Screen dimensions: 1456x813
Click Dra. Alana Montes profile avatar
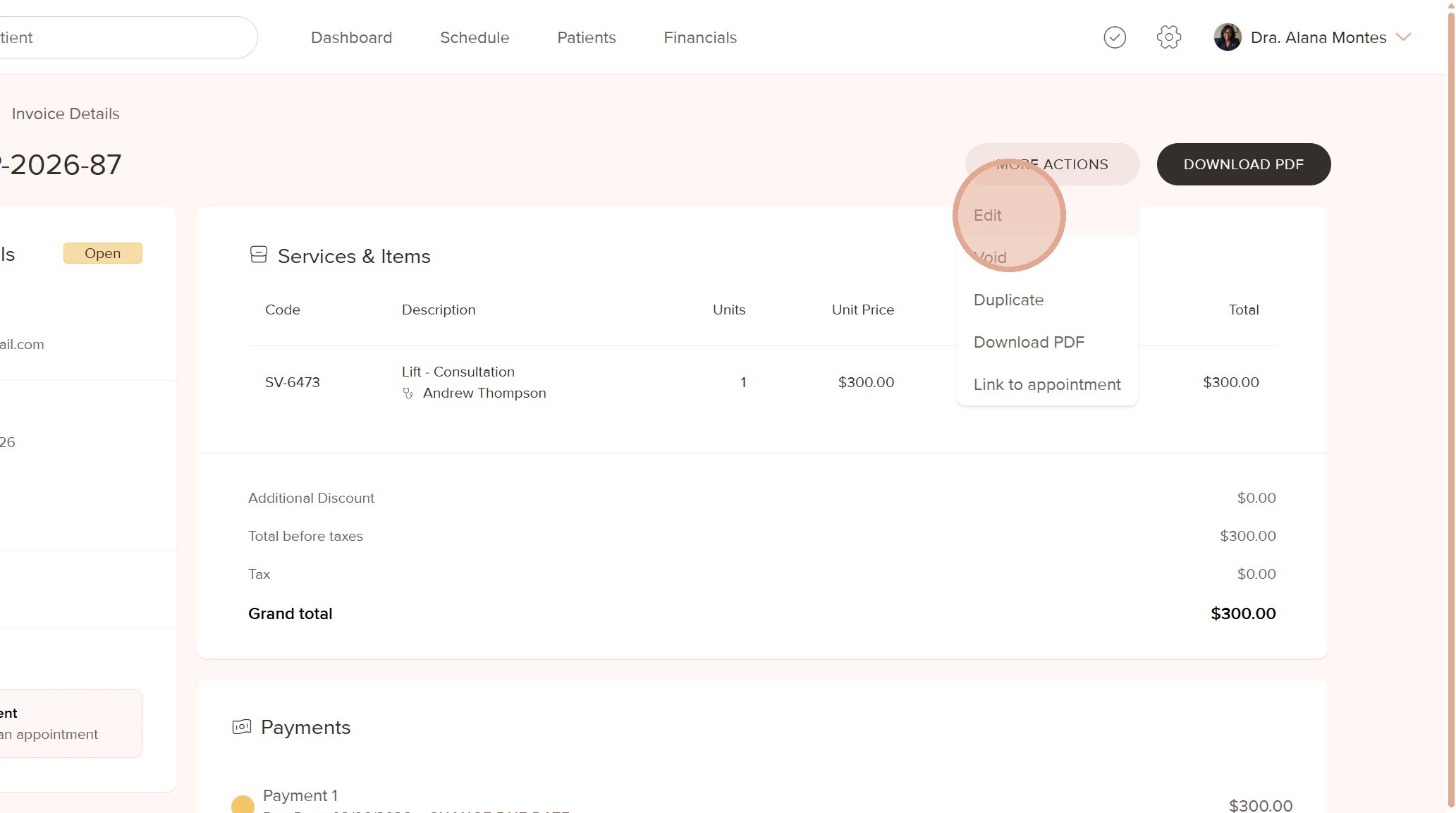(1228, 37)
